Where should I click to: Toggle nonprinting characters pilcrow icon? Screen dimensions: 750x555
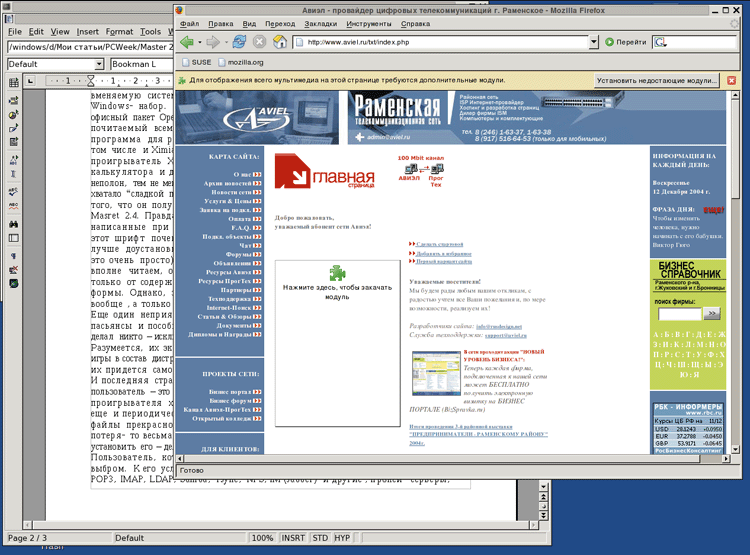pyautogui.click(x=14, y=256)
